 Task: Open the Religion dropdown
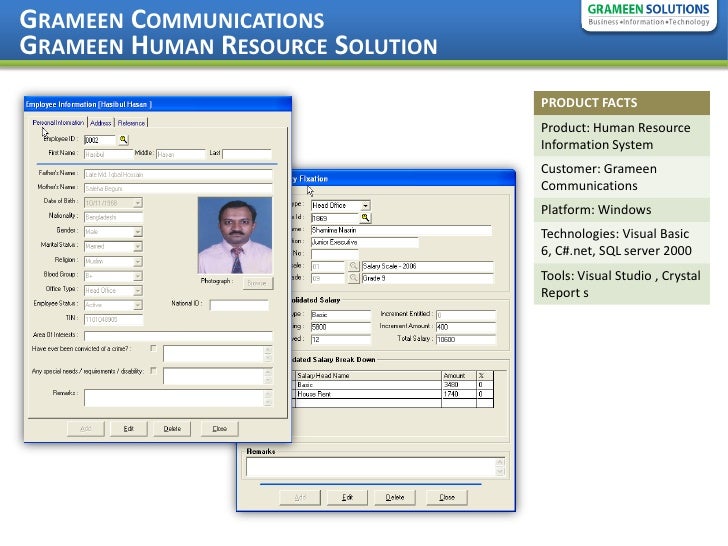click(x=137, y=261)
